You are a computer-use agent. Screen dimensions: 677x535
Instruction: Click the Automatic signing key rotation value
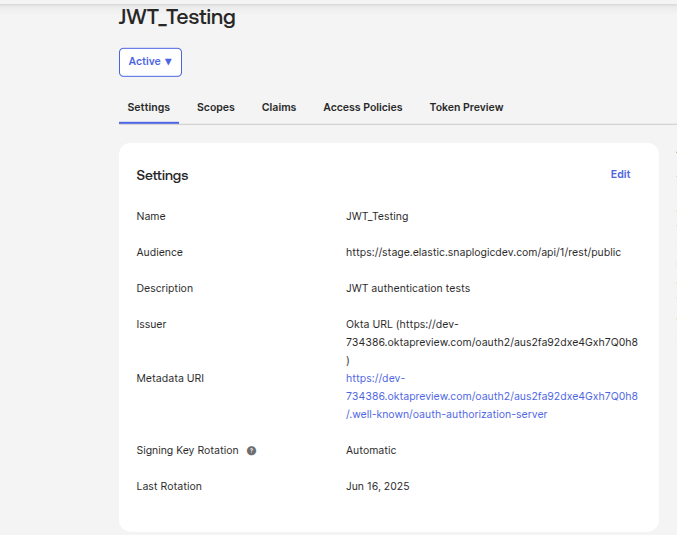point(371,450)
